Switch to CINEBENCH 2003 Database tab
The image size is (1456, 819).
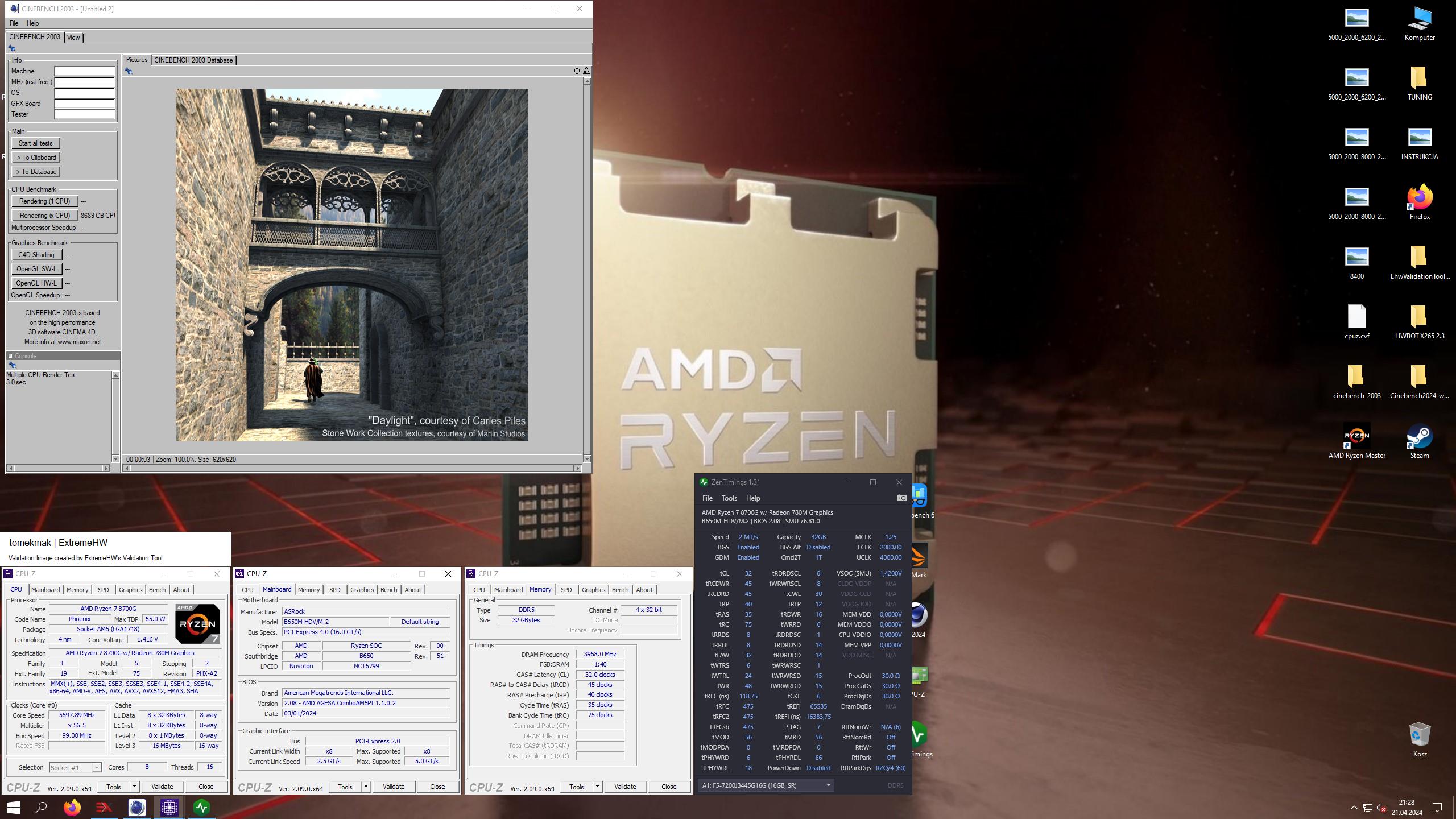[193, 60]
